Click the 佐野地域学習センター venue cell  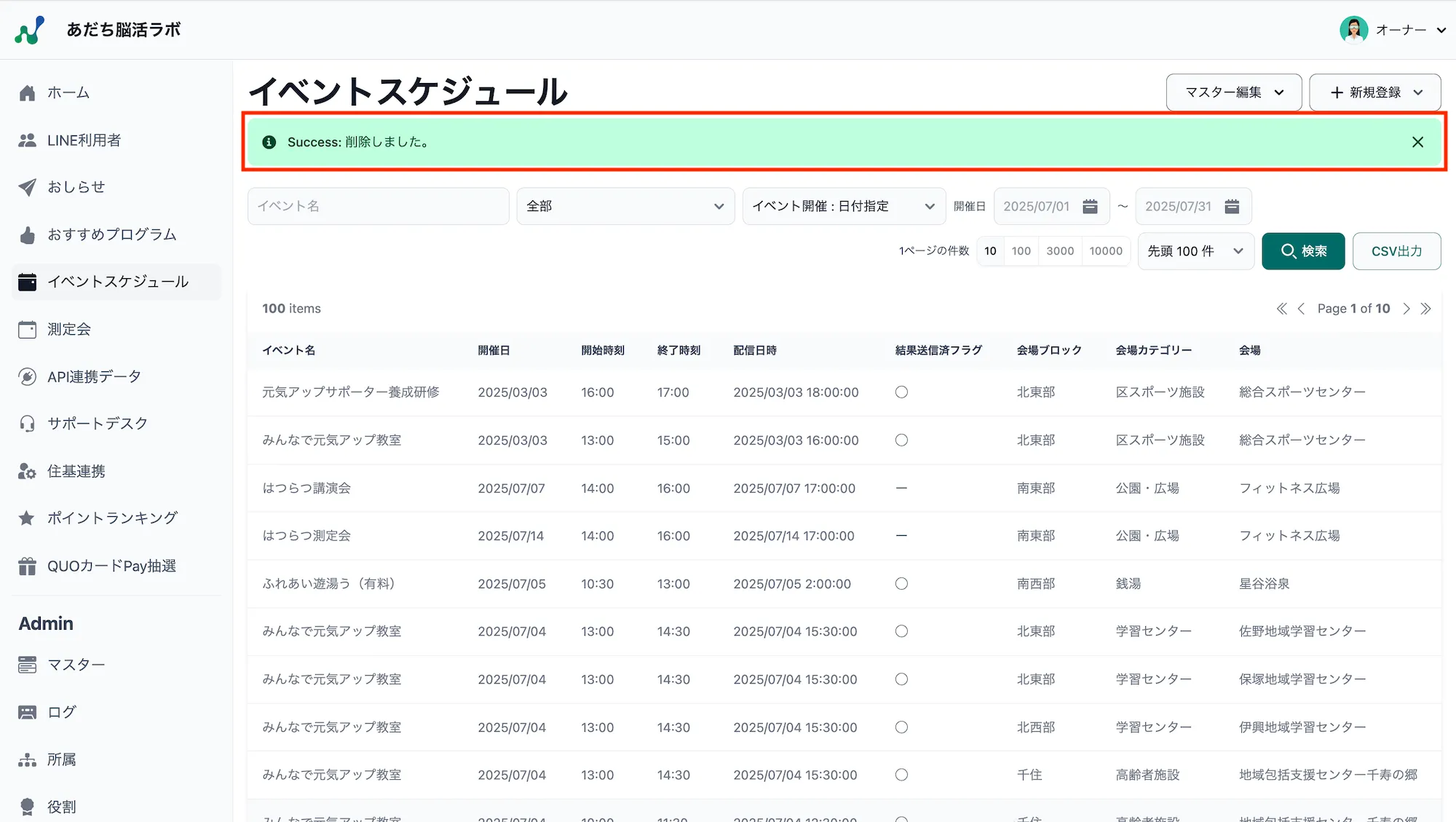tap(1302, 631)
